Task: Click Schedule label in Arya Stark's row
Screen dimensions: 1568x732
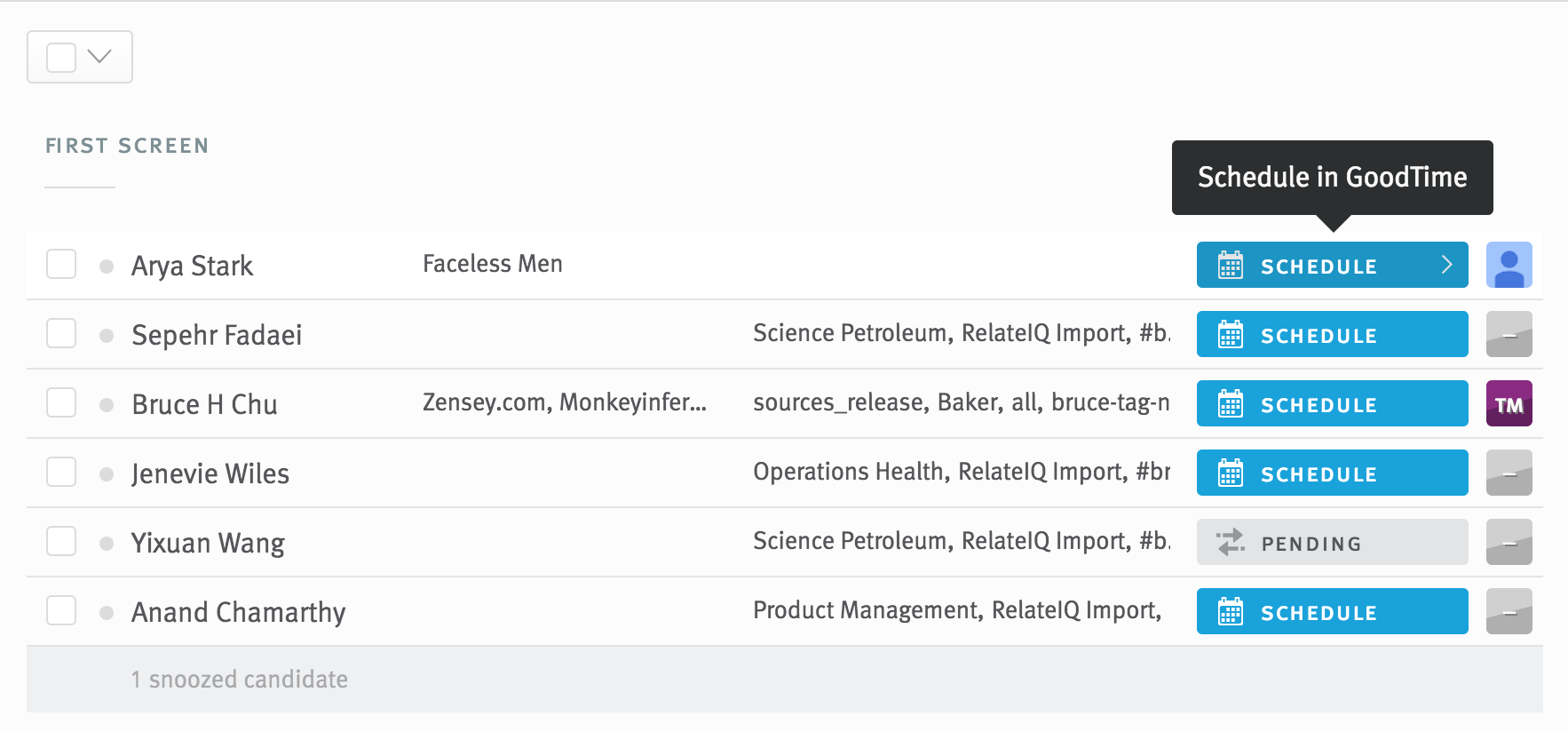Action: pyautogui.click(x=1319, y=267)
